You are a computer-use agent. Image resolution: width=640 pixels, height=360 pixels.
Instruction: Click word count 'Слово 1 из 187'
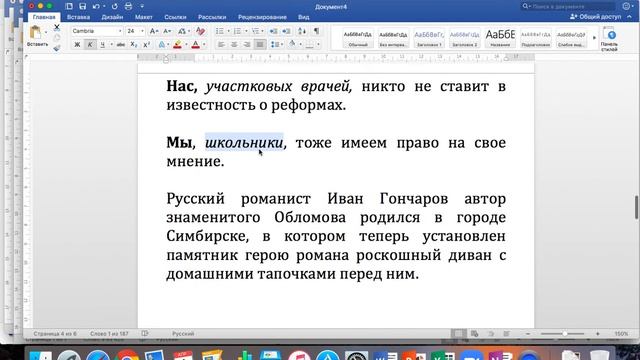pyautogui.click(x=109, y=333)
